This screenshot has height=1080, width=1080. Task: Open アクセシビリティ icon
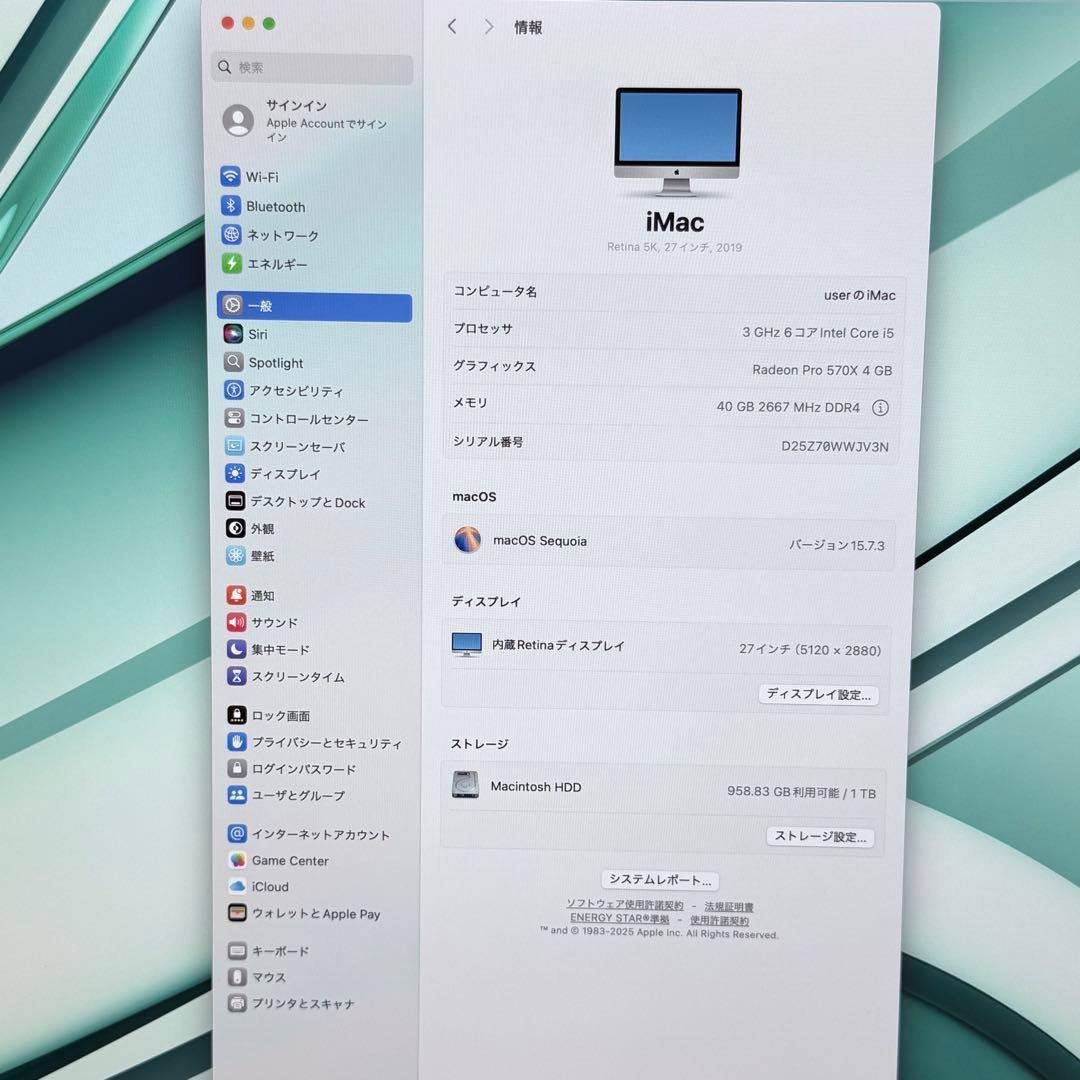click(234, 390)
